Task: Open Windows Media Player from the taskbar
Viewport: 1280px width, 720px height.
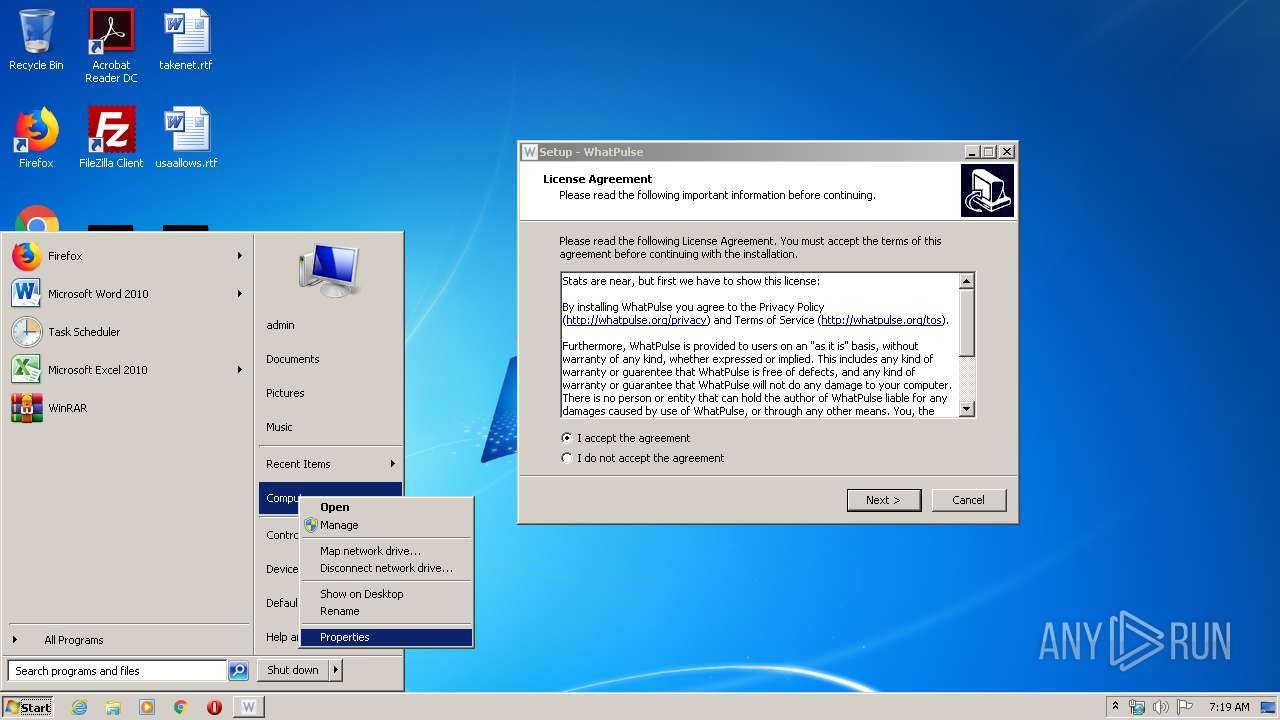Action: 147,707
